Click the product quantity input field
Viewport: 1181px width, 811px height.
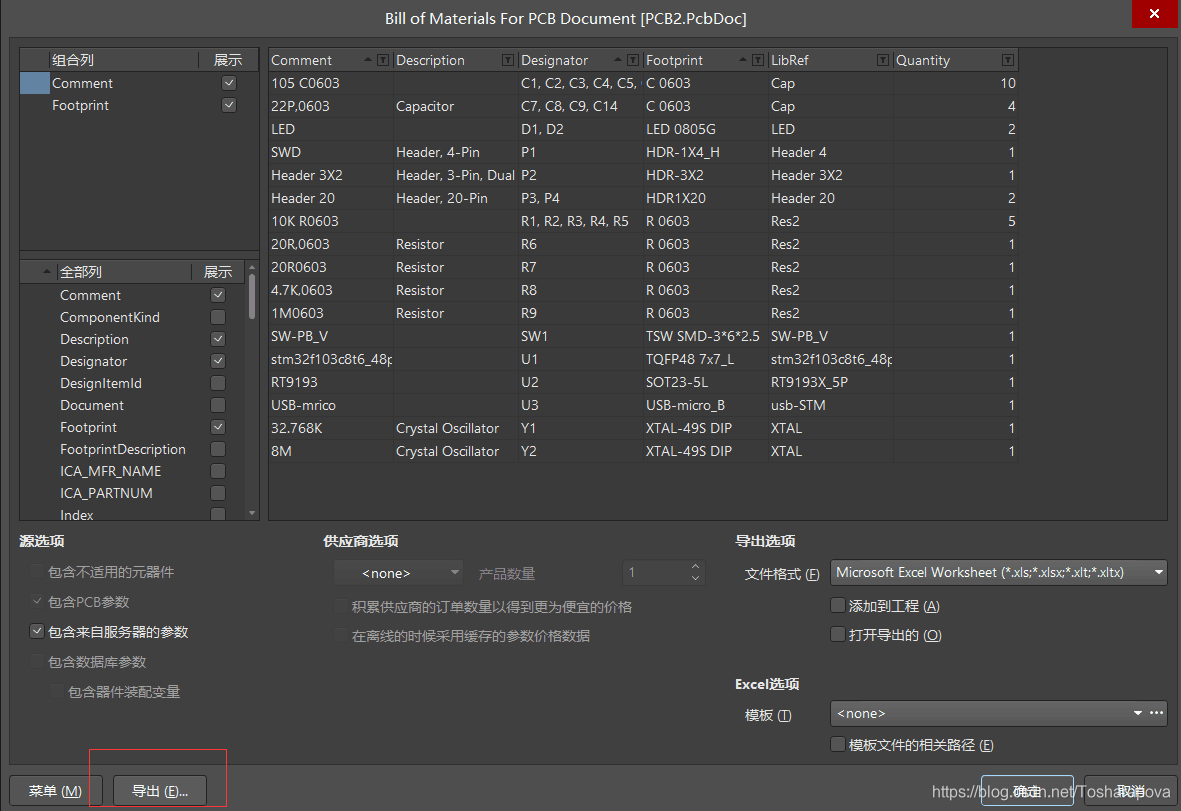(x=655, y=573)
